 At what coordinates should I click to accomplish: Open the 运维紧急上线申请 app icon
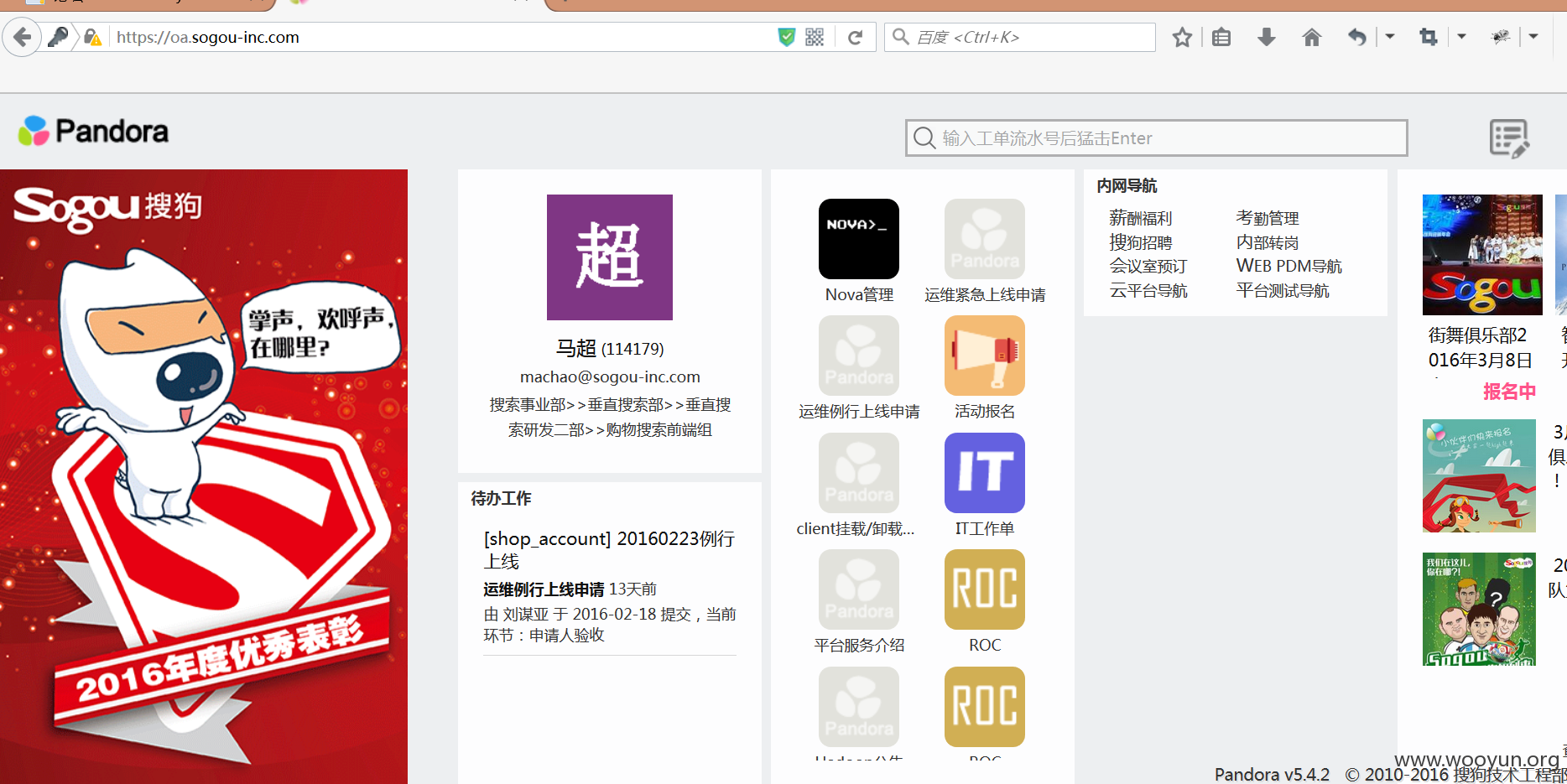(x=985, y=239)
